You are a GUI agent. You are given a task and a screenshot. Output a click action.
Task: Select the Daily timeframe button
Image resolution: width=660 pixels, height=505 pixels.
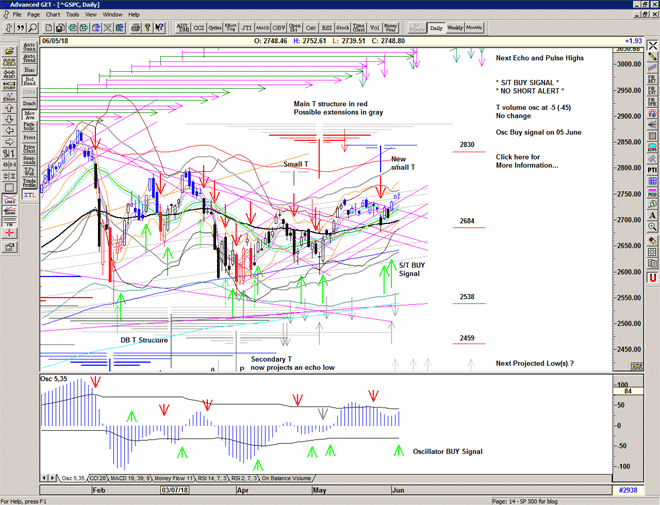tap(435, 28)
